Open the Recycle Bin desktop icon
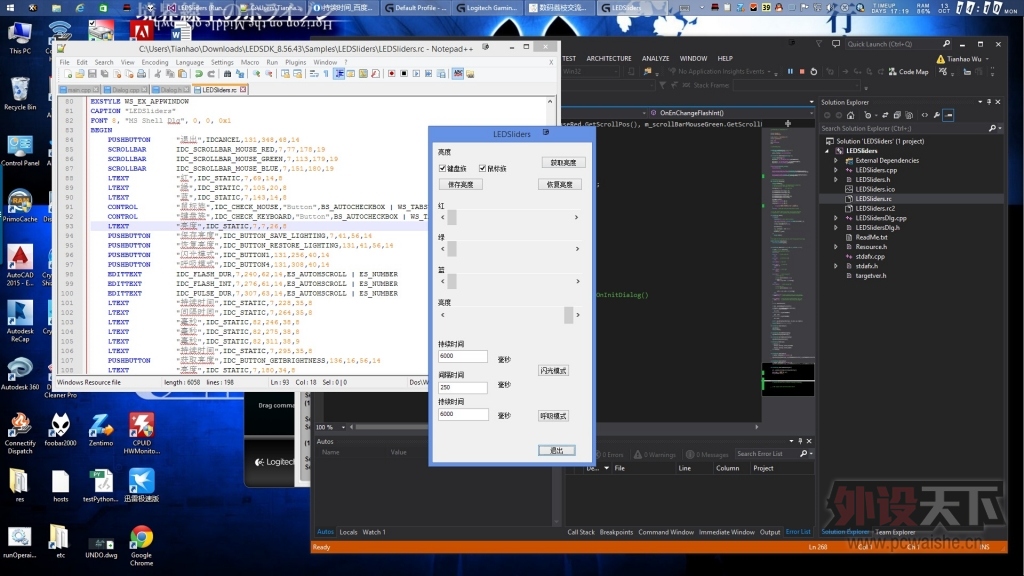The width and height of the screenshot is (1024, 576). coord(20,93)
